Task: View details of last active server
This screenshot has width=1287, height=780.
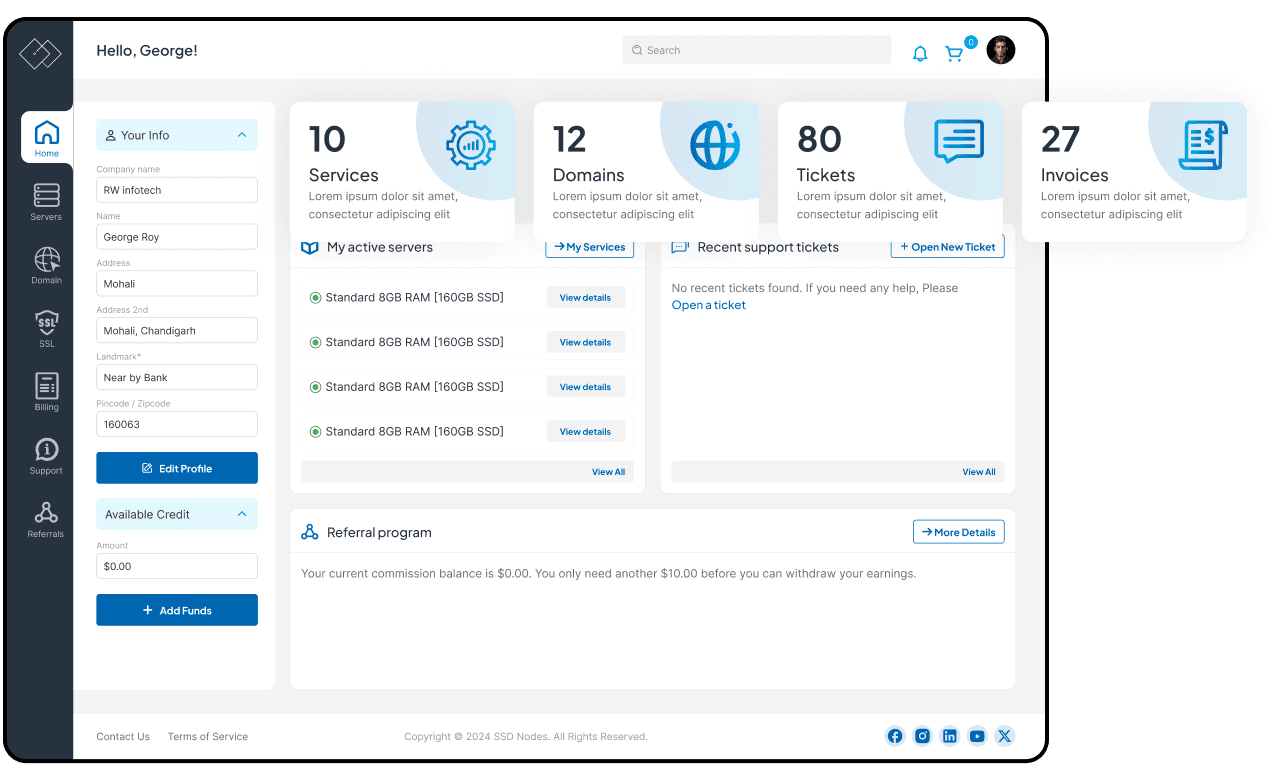Action: coord(586,431)
